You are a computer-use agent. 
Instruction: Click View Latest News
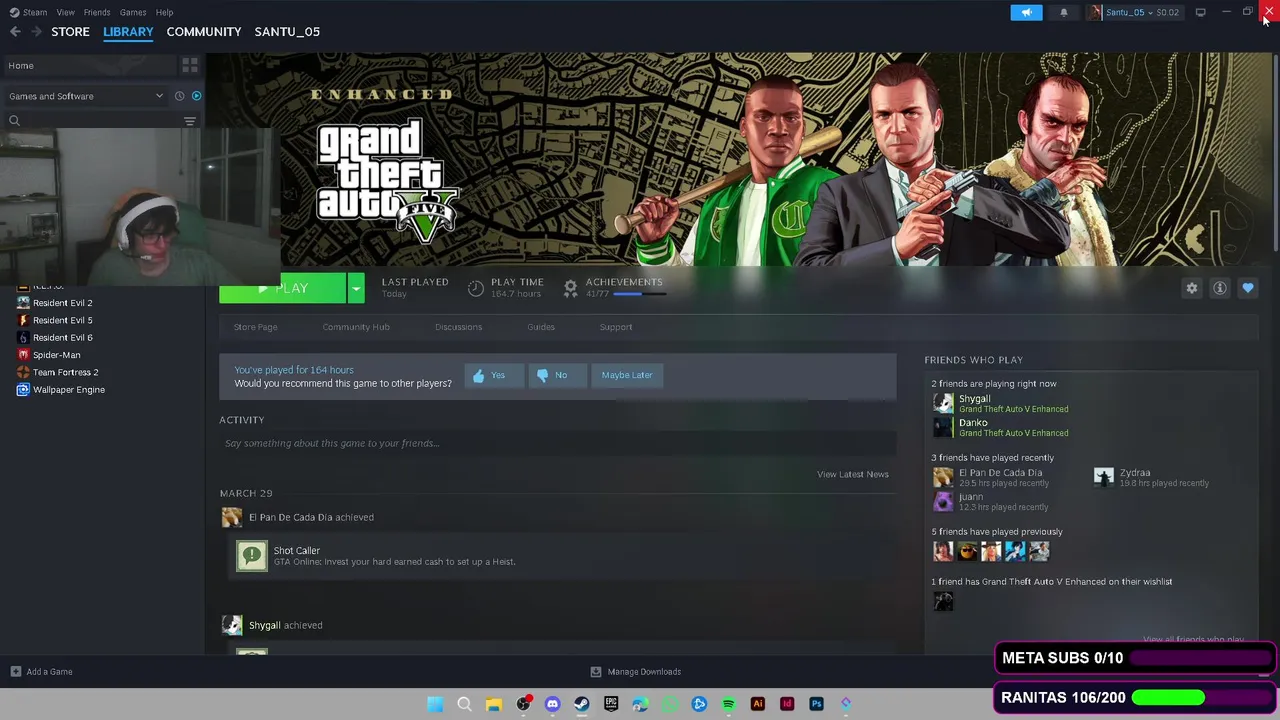click(852, 474)
